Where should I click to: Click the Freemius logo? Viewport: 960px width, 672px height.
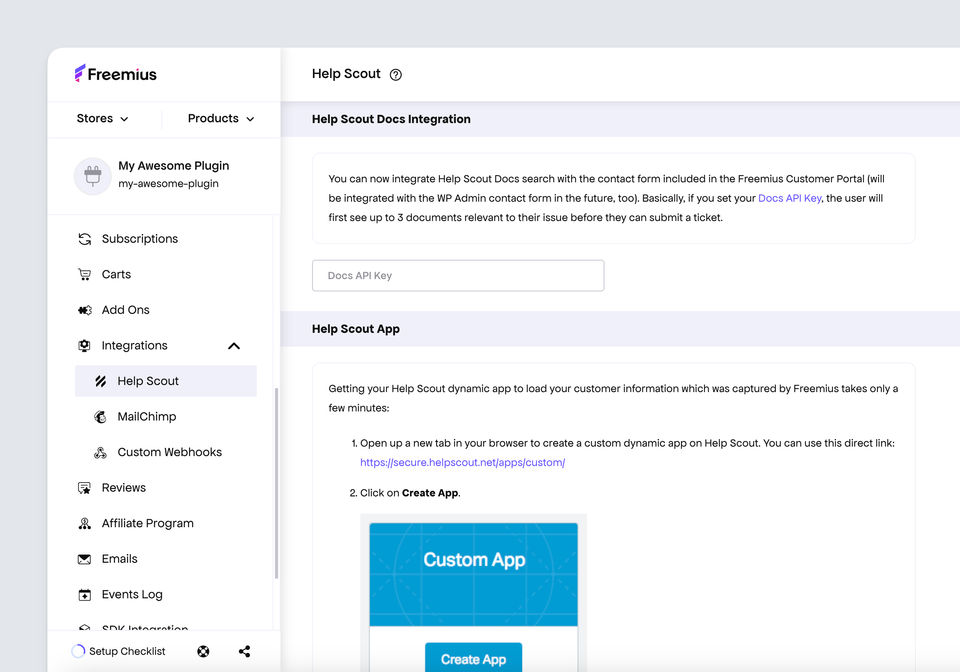point(115,74)
